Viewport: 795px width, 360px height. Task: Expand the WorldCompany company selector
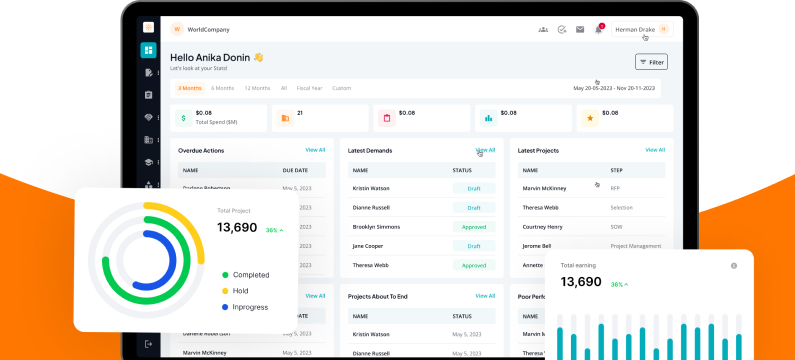(200, 29)
